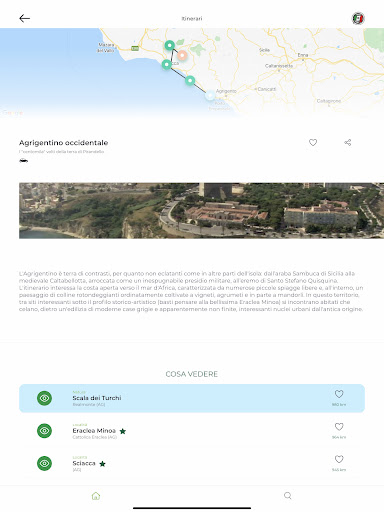Add Scala dei Turchi to favorites
Screen dimensions: 384x512
339,394
